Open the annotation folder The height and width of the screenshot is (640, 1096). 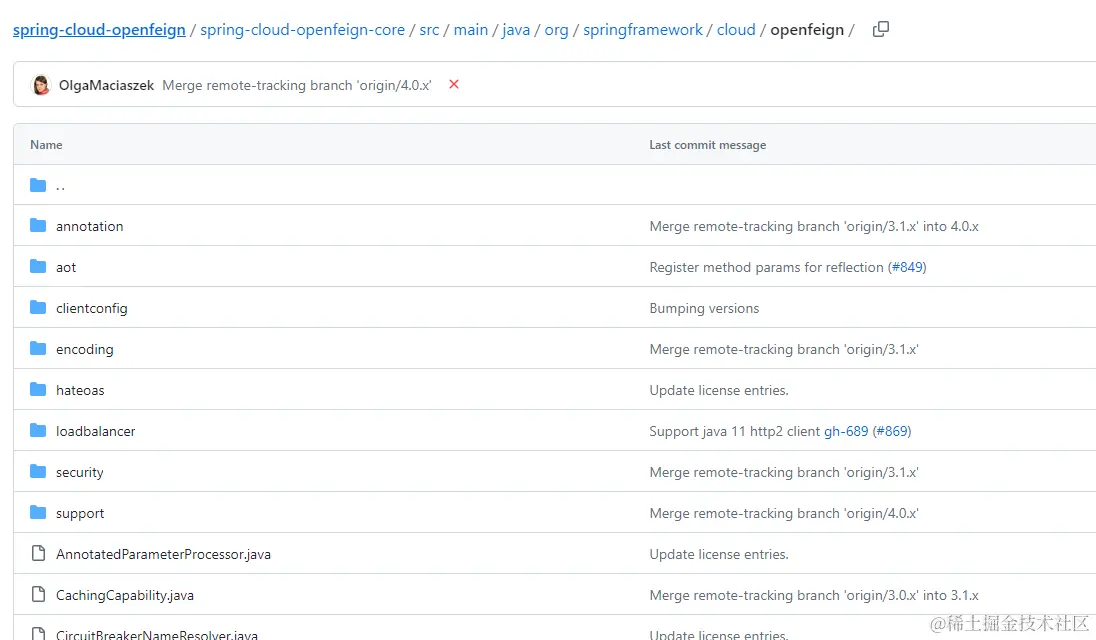89,226
